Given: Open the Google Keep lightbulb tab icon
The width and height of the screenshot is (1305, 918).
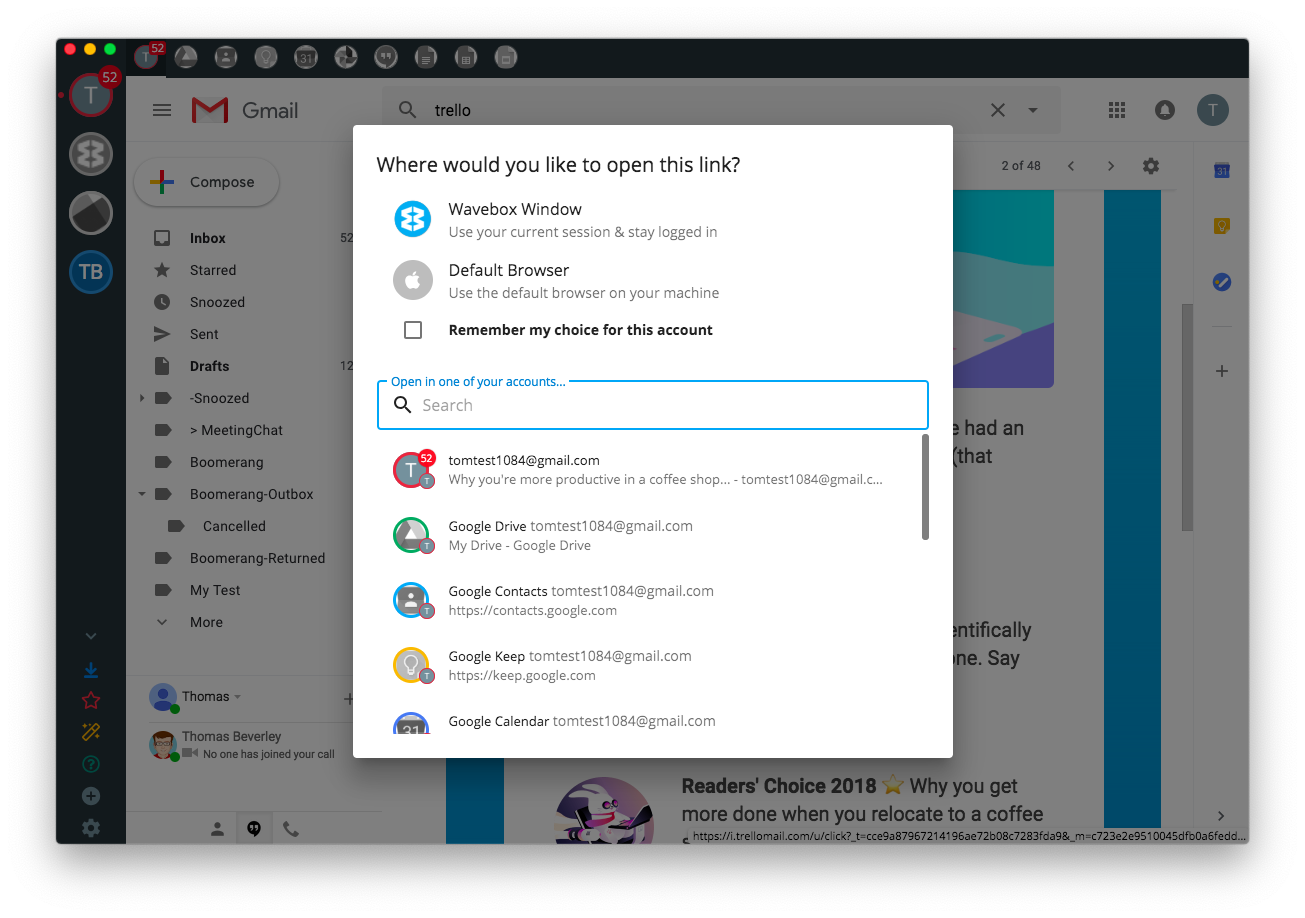Looking at the screenshot, I should click(266, 57).
